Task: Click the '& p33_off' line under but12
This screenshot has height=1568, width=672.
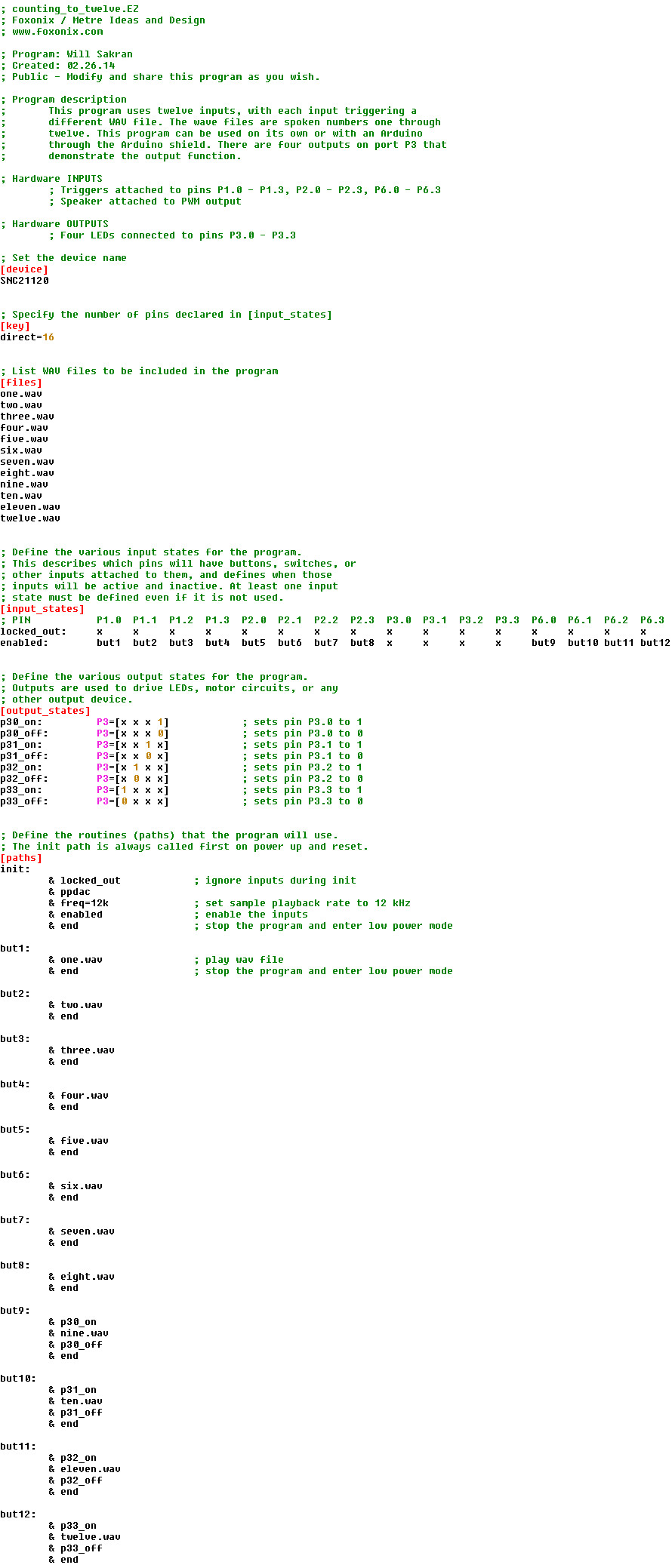Action: [76, 1548]
